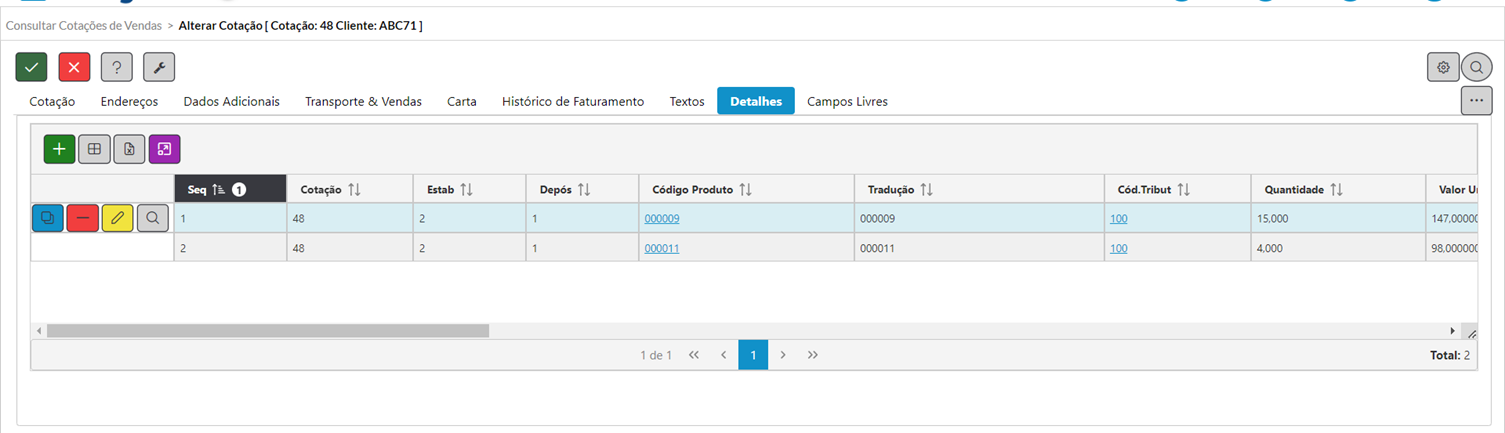Click the scrollbar left arrow
1505x433 pixels.
tap(39, 330)
